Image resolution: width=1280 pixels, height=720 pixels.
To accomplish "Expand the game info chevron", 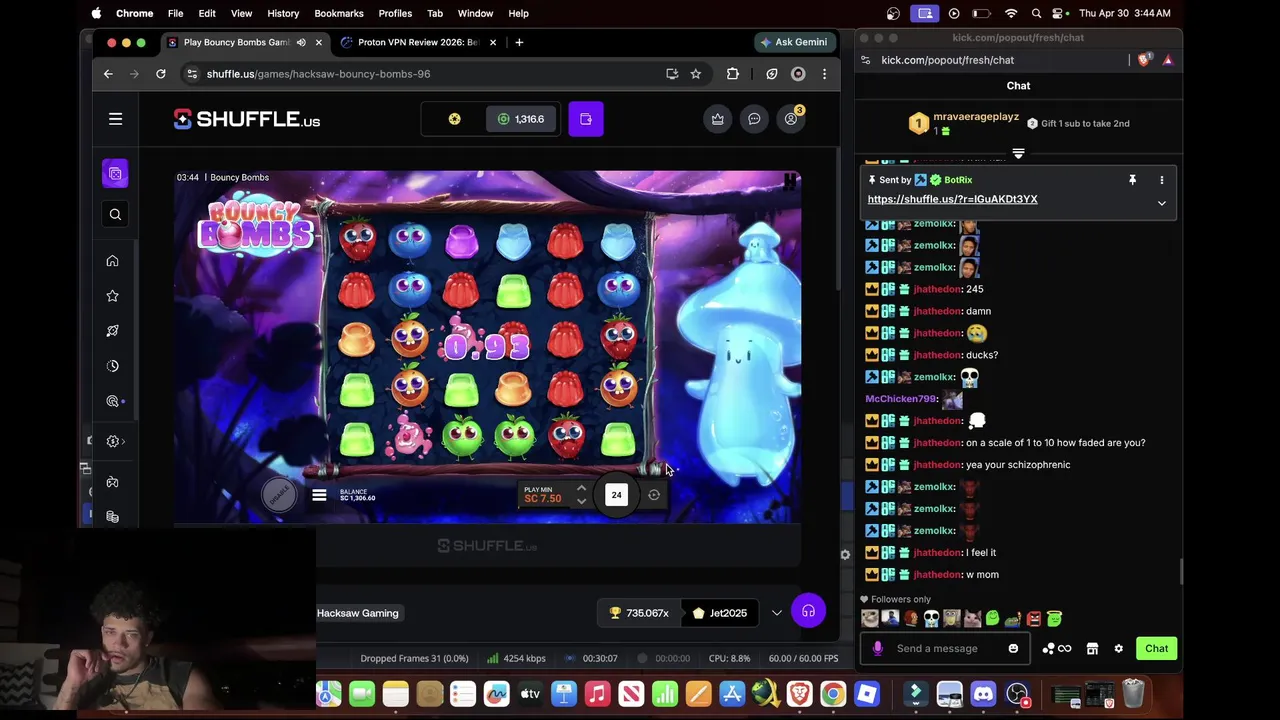I will (777, 613).
